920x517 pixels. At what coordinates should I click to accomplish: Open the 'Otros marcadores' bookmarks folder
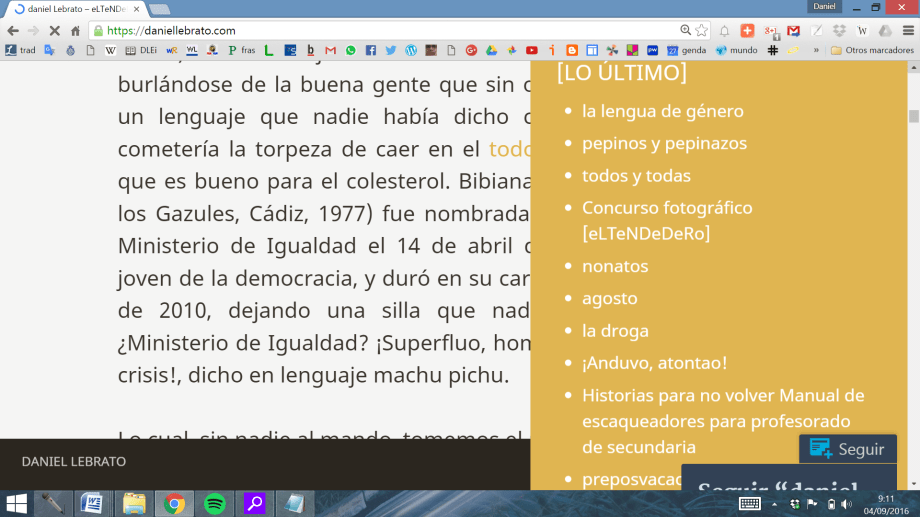click(x=872, y=50)
